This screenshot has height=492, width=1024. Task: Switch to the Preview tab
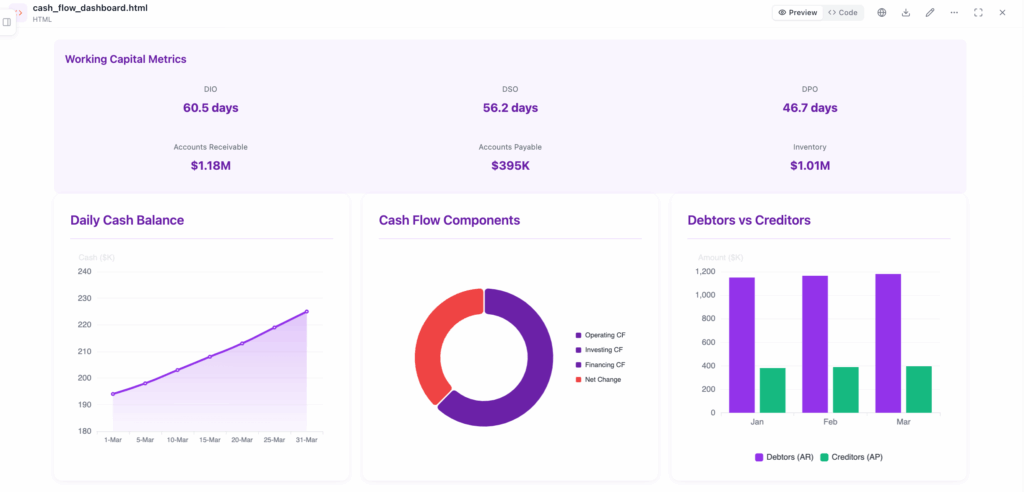(x=797, y=12)
